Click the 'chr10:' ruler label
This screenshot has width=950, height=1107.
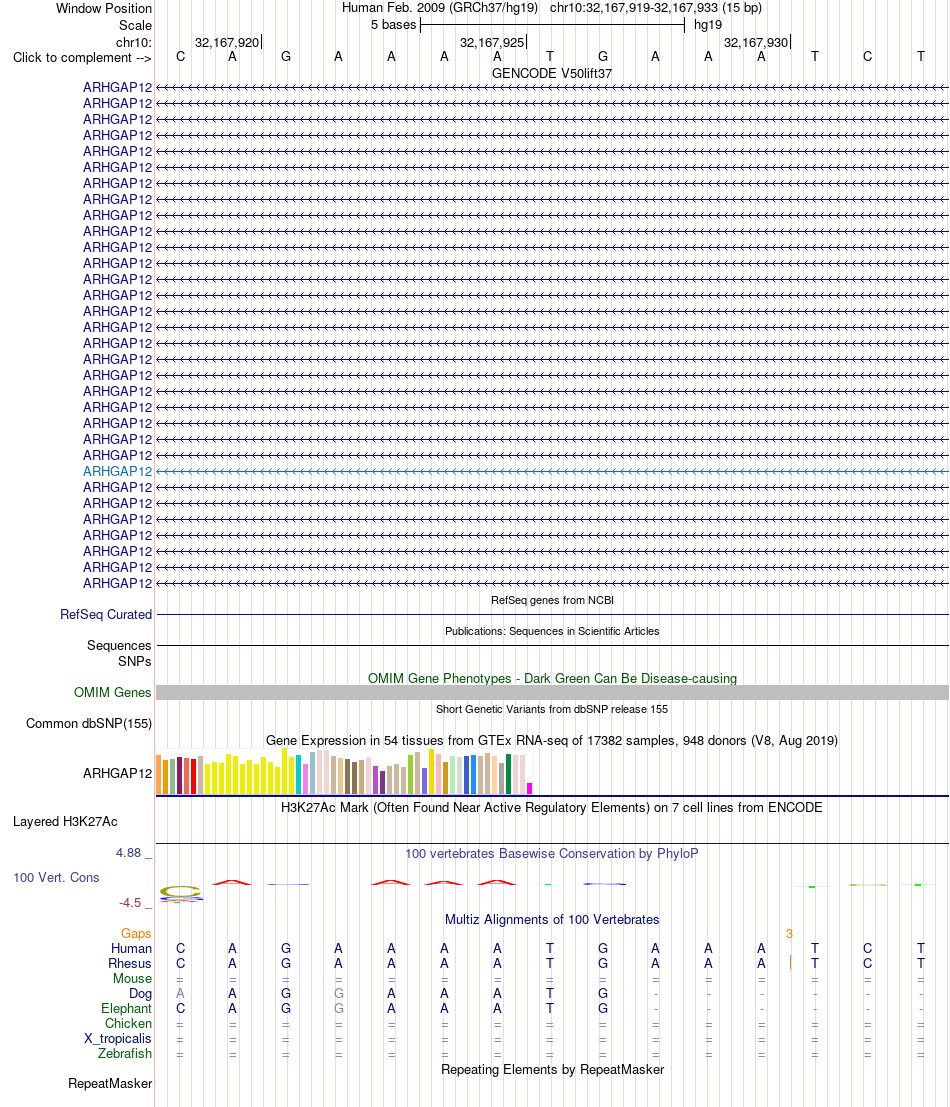pos(134,42)
